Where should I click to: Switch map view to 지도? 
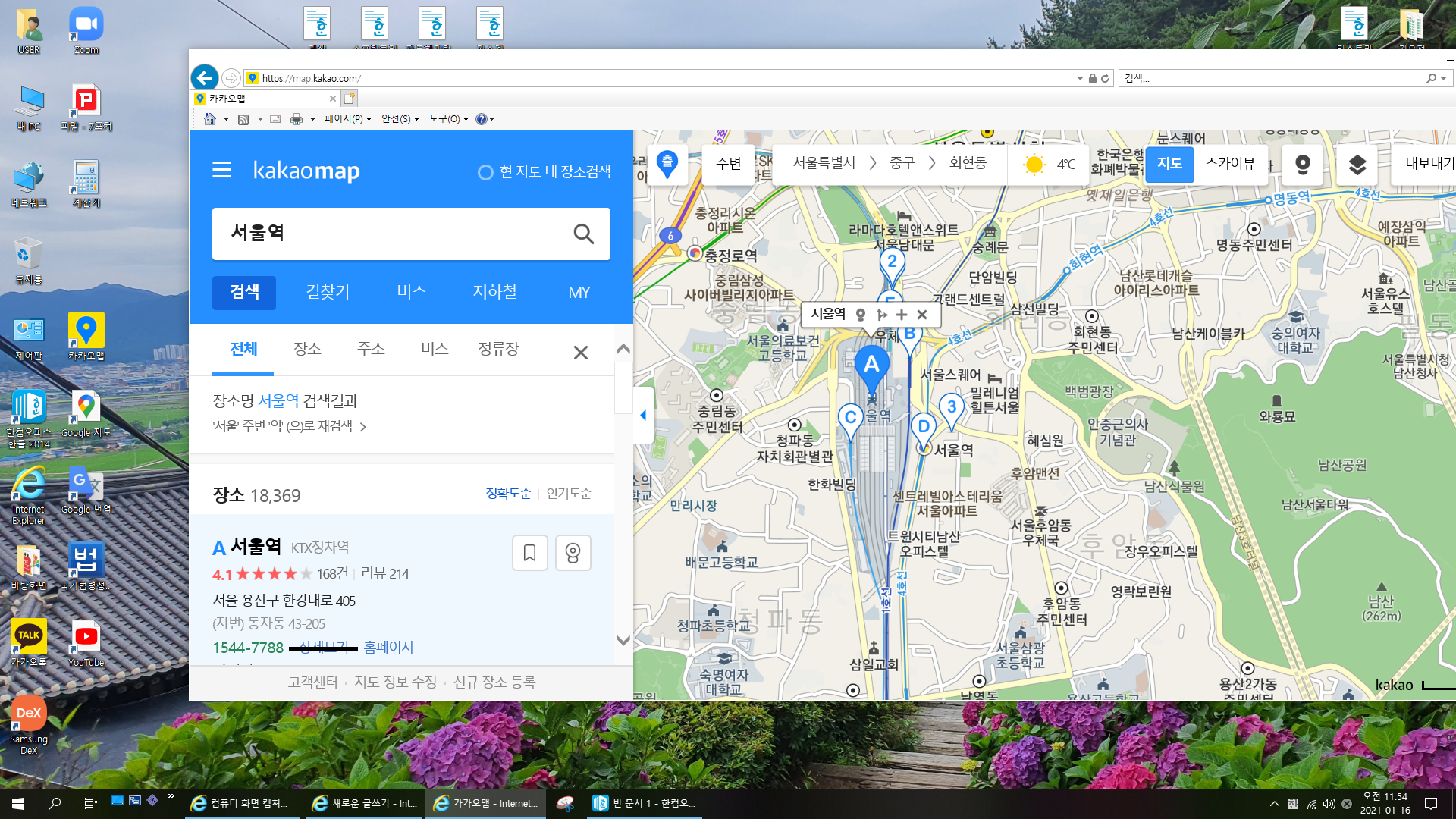1169,164
